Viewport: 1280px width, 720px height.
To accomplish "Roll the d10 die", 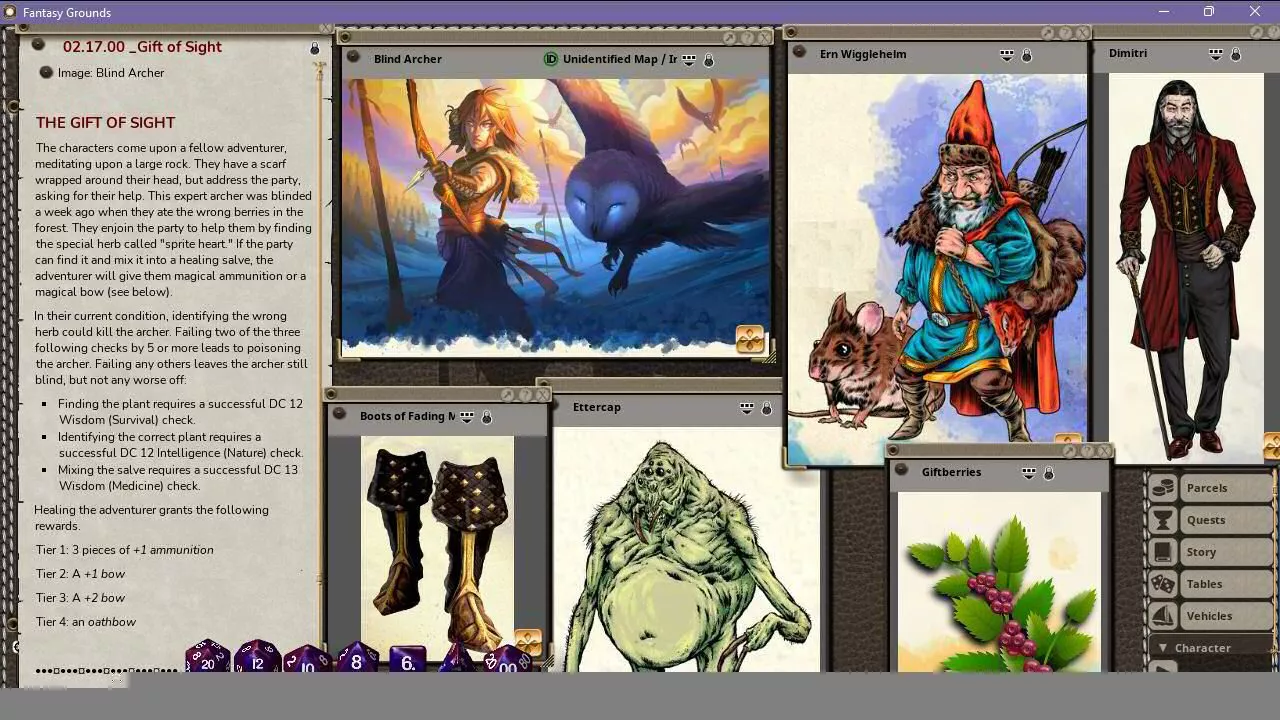I will pos(307,659).
